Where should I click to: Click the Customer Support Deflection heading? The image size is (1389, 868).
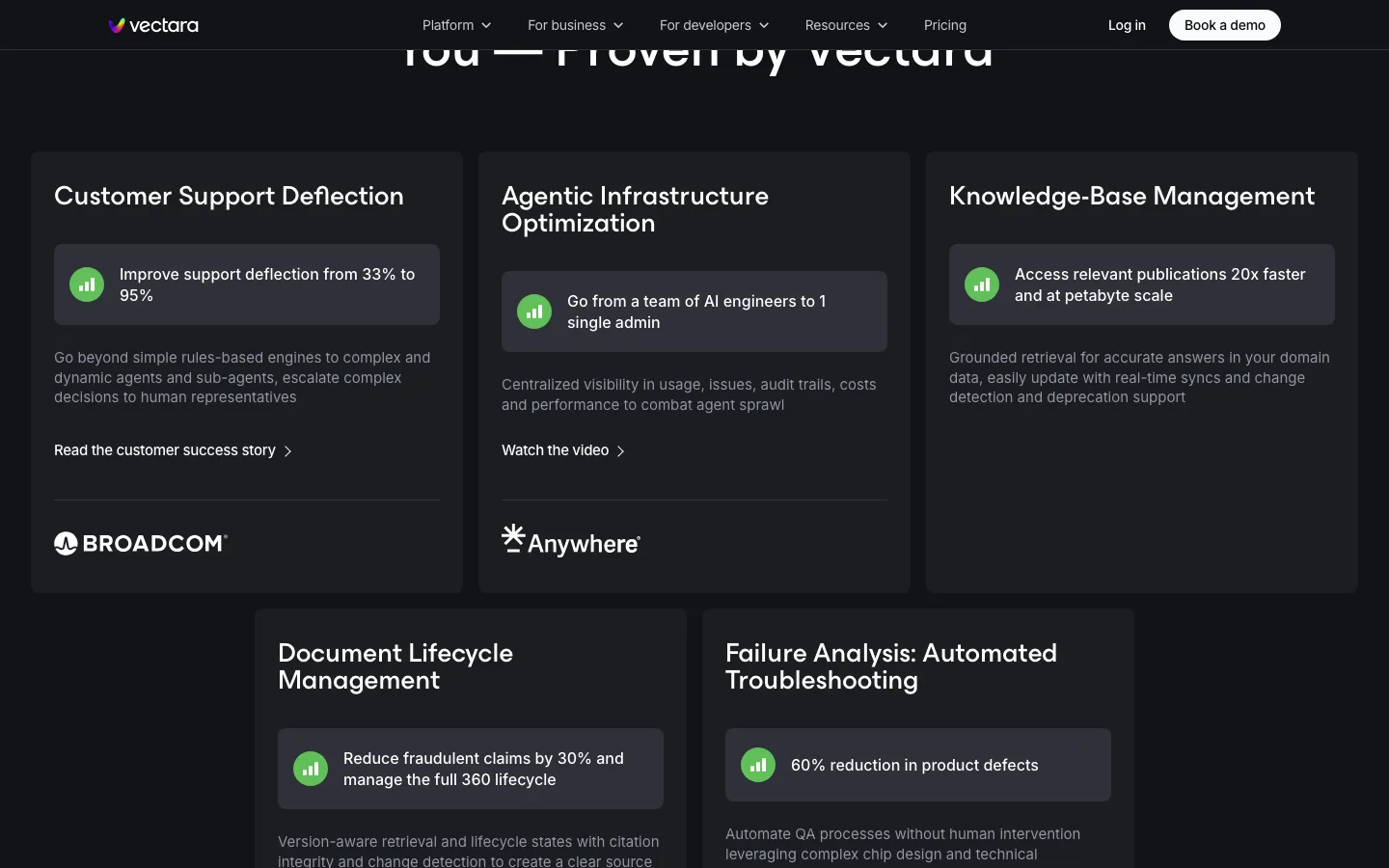pos(230,196)
